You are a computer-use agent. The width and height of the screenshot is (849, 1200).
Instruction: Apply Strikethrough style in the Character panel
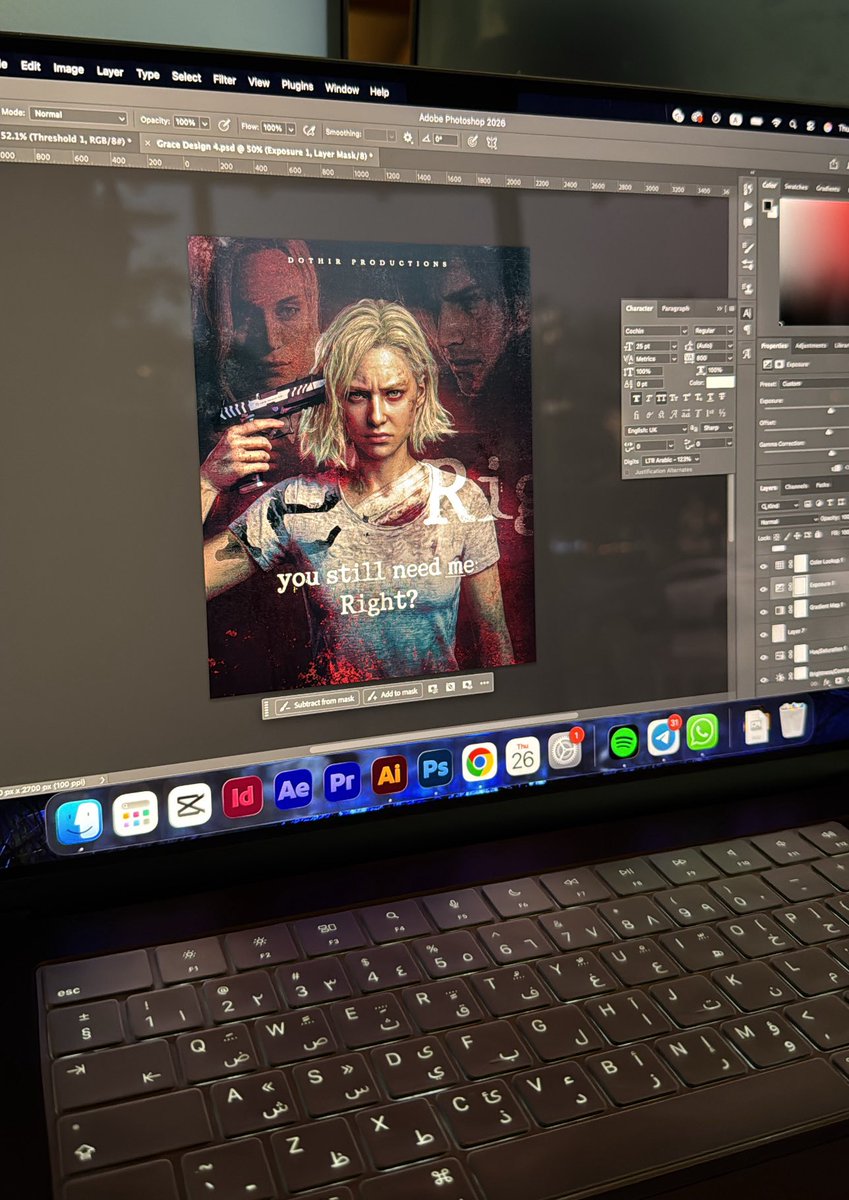[x=722, y=397]
